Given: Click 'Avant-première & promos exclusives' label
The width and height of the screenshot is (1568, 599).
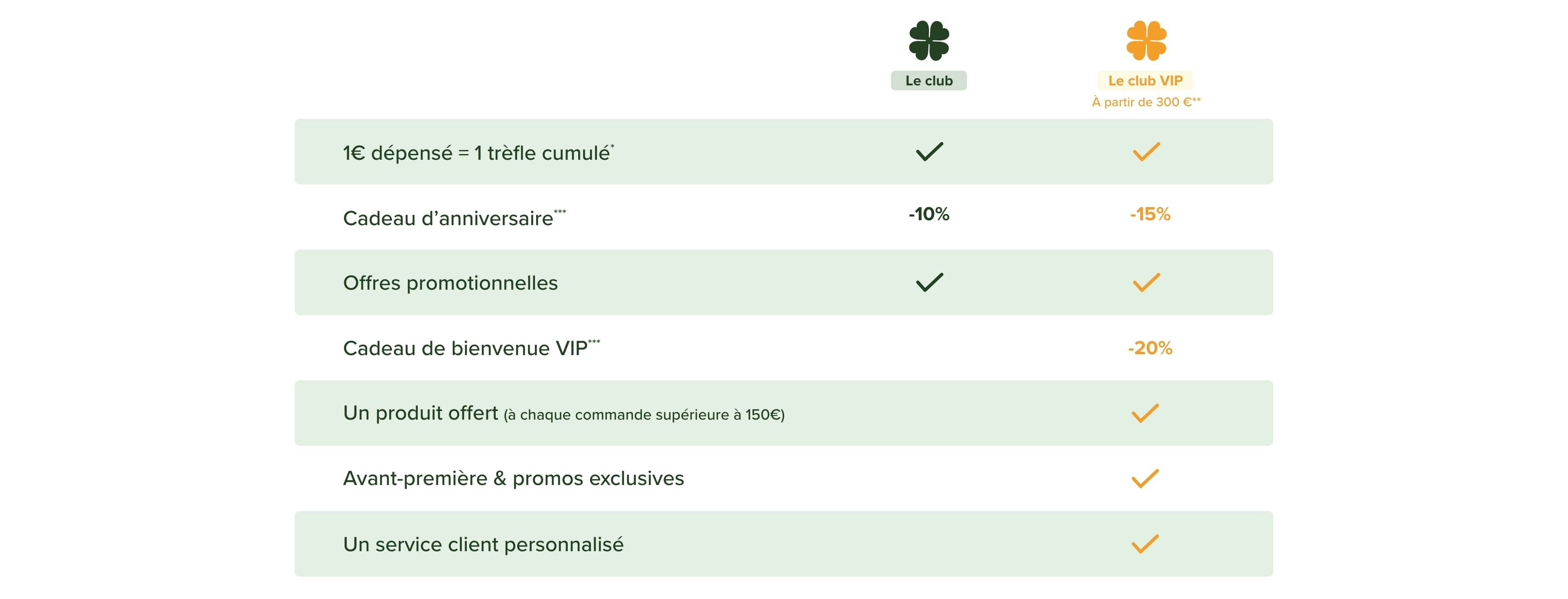Looking at the screenshot, I should coord(513,478).
